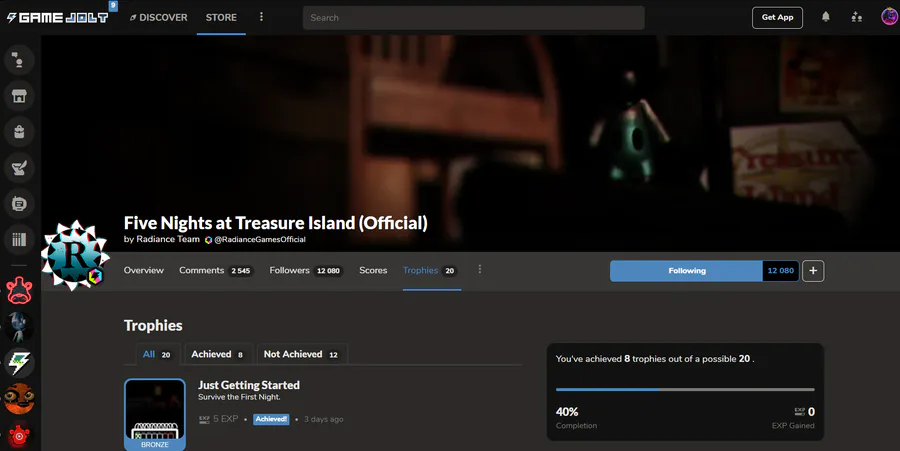The height and width of the screenshot is (451, 900).
Task: Open the user avatar menu
Action: (x=889, y=17)
